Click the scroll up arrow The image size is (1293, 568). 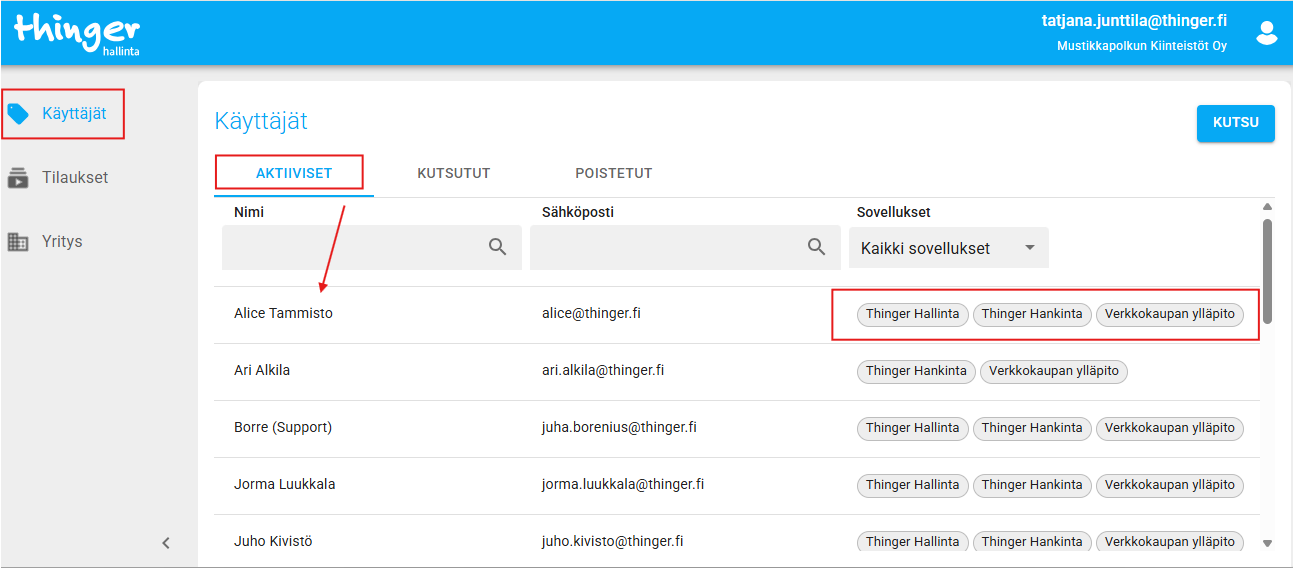1267,207
